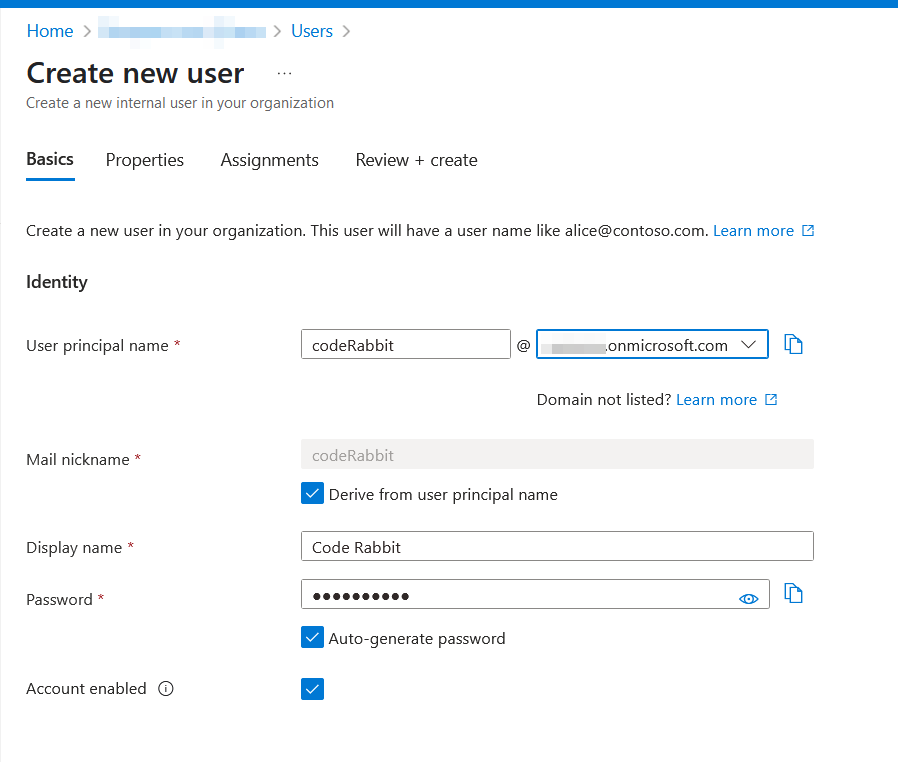Uncheck Derive from user principal name
This screenshot has height=762, width=898.
[x=312, y=493]
